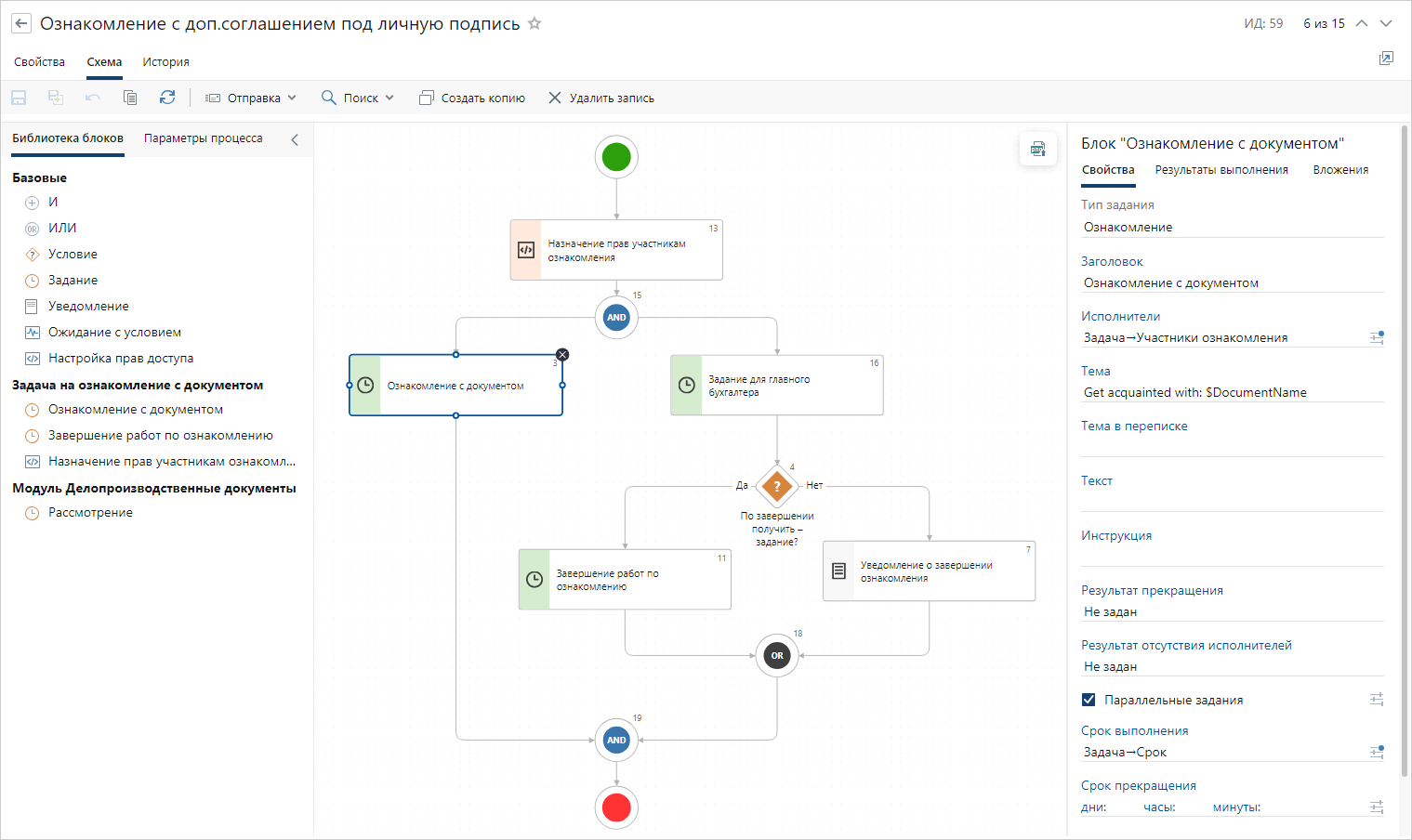Click the copy documents toolbar icon
Viewport: 1412px width, 840px height.
pos(130,98)
